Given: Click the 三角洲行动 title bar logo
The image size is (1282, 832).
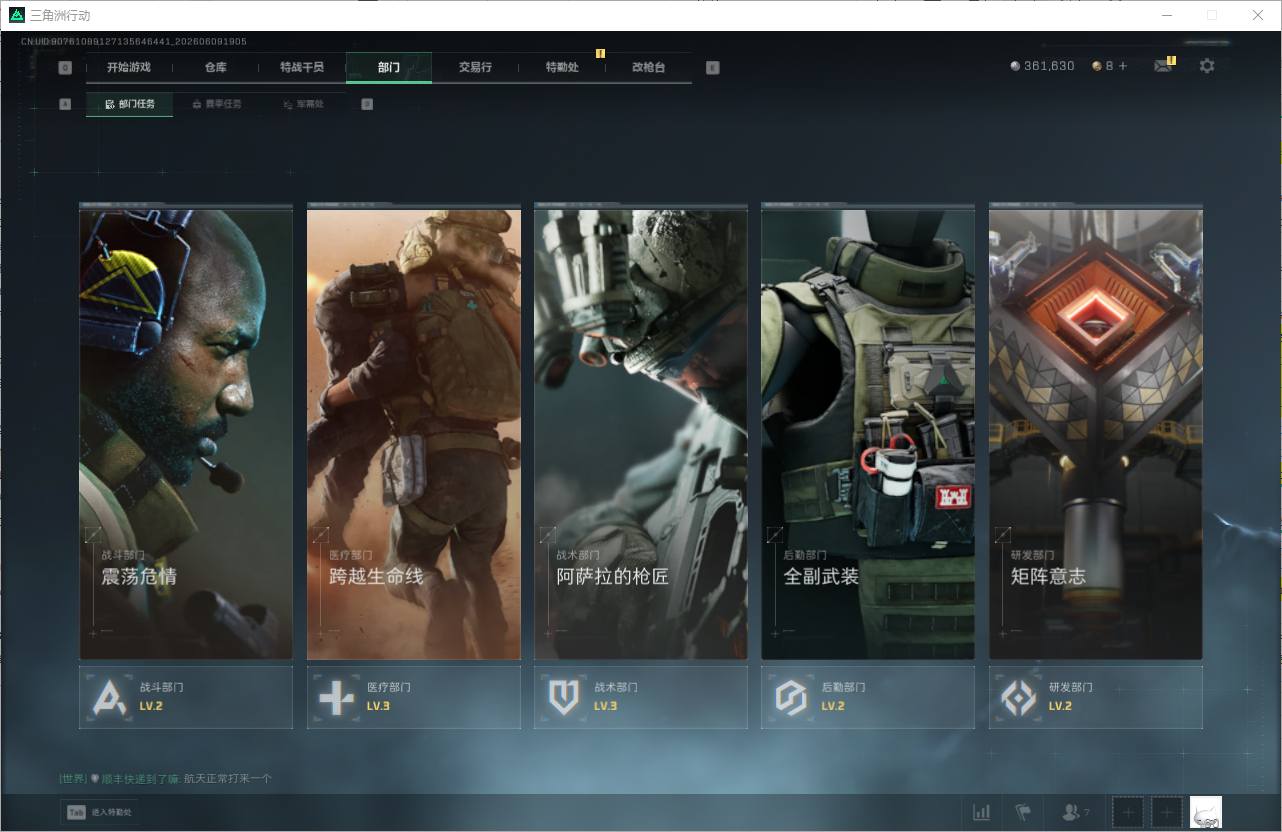Looking at the screenshot, I should pos(16,15).
